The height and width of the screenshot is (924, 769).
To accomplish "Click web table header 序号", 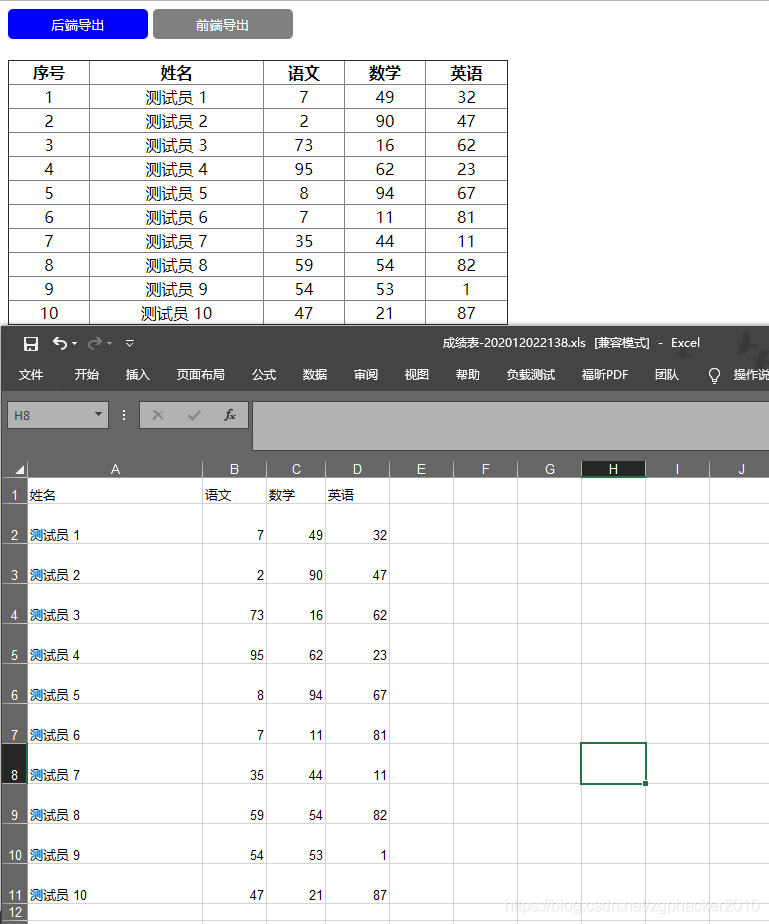I will 49,73.
